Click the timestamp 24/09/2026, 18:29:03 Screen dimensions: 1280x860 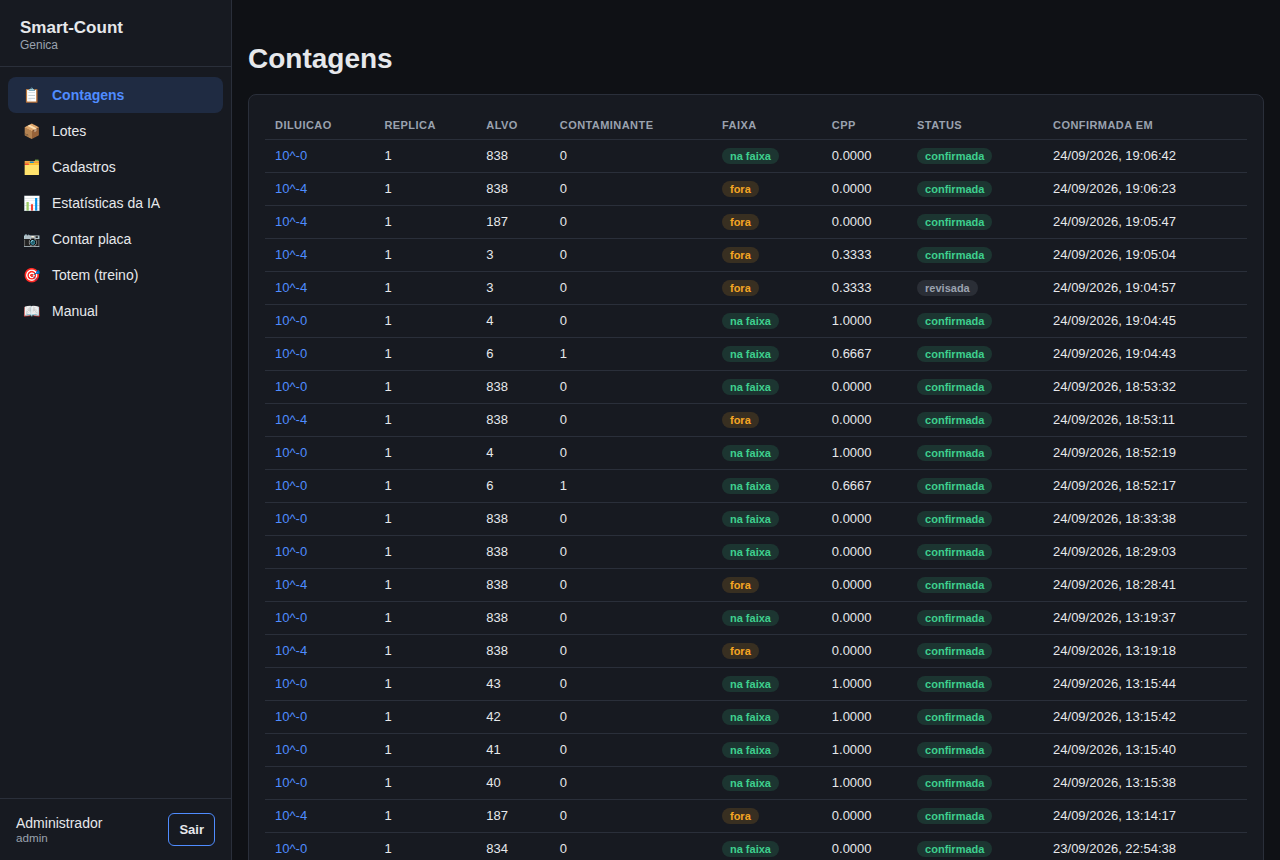pos(1114,552)
